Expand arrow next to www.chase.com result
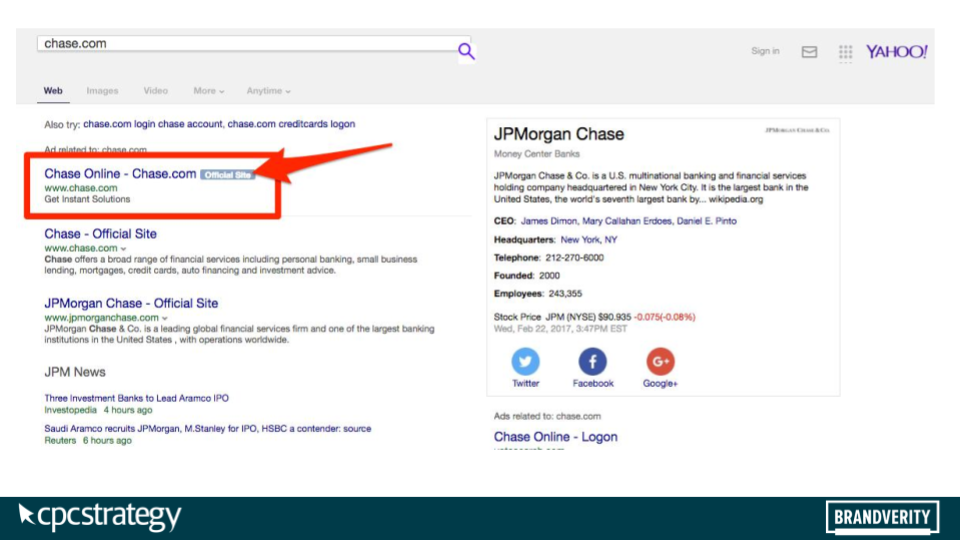 pos(124,249)
